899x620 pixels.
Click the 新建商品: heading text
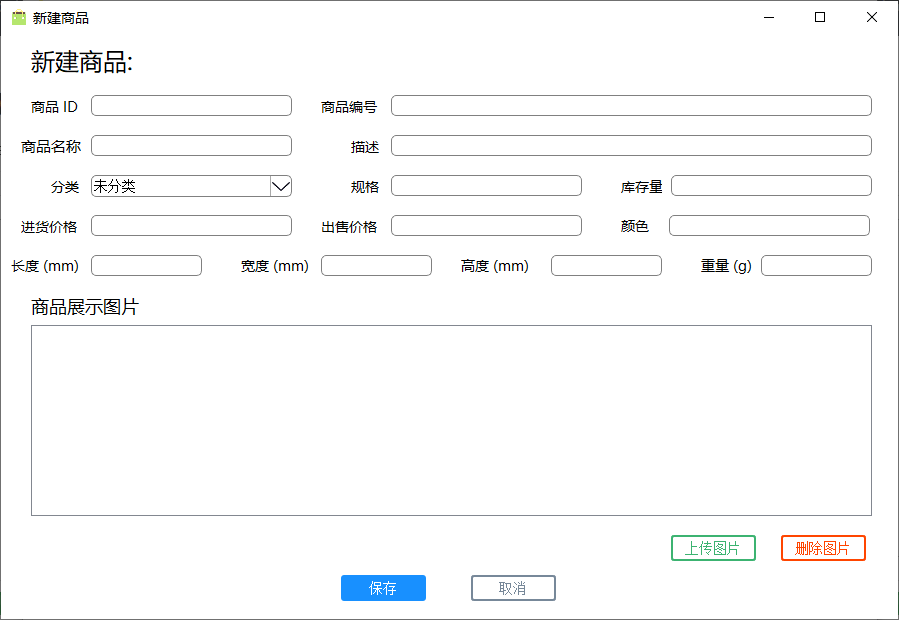(82, 63)
